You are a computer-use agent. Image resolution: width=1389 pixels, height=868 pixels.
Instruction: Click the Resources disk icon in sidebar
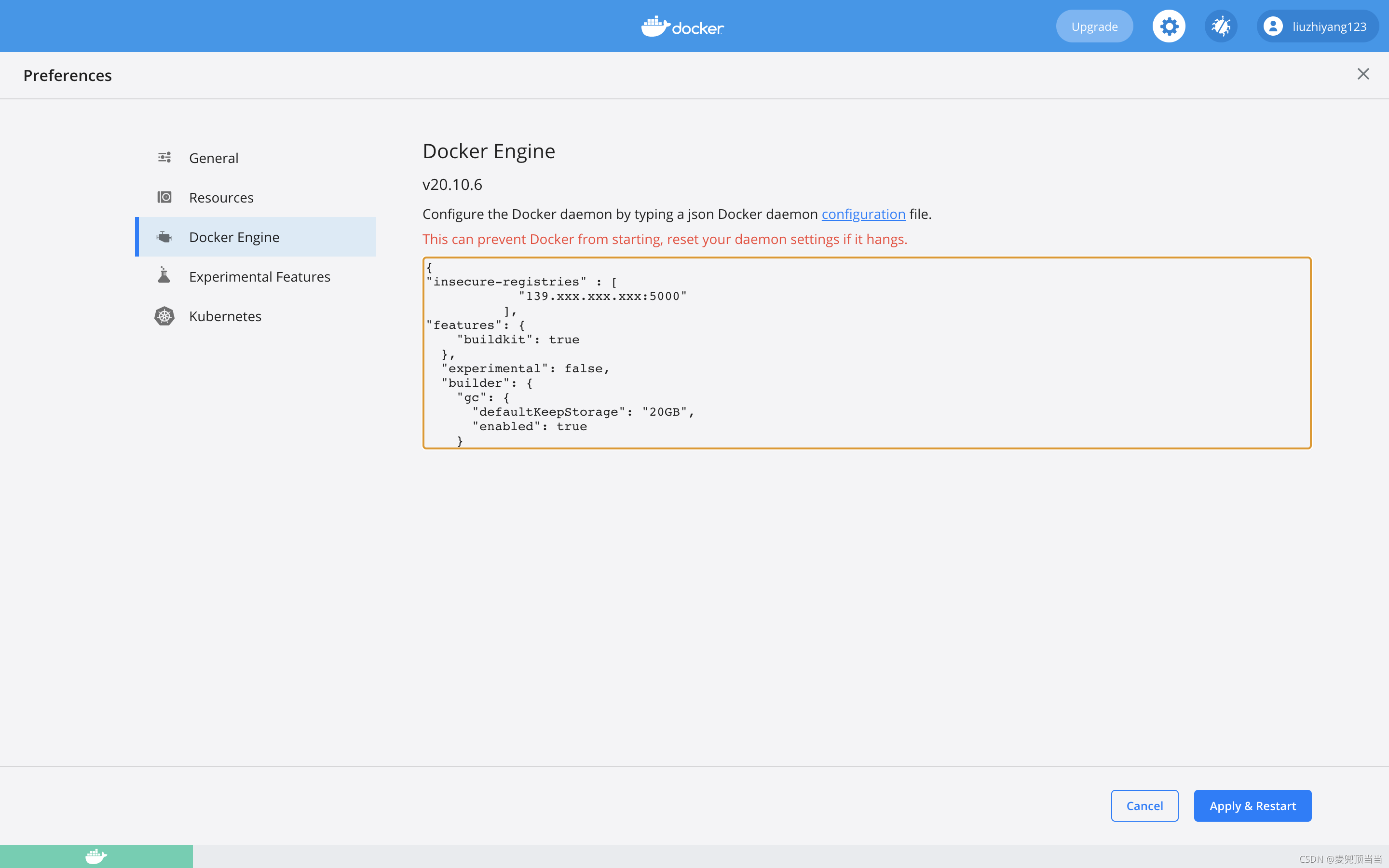click(164, 197)
